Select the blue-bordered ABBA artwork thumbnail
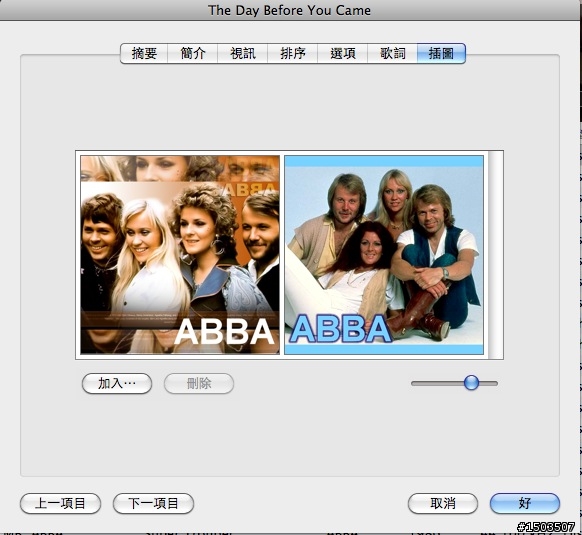582x535 pixels. 384,255
